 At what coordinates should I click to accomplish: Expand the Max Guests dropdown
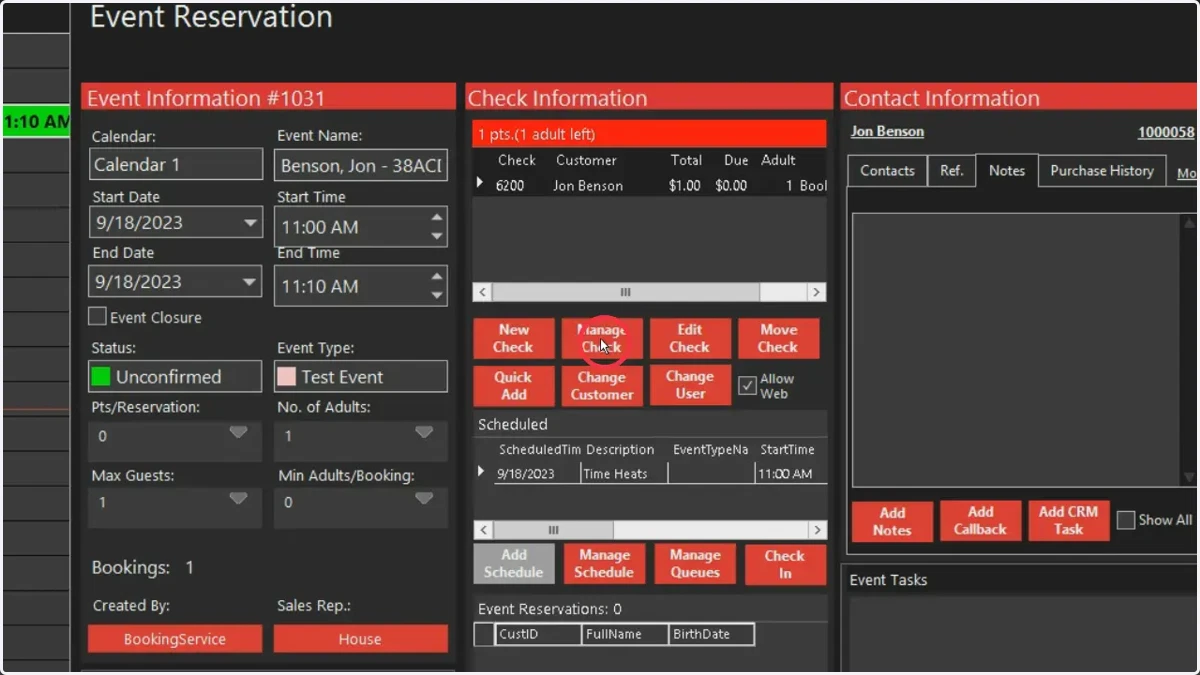238,499
